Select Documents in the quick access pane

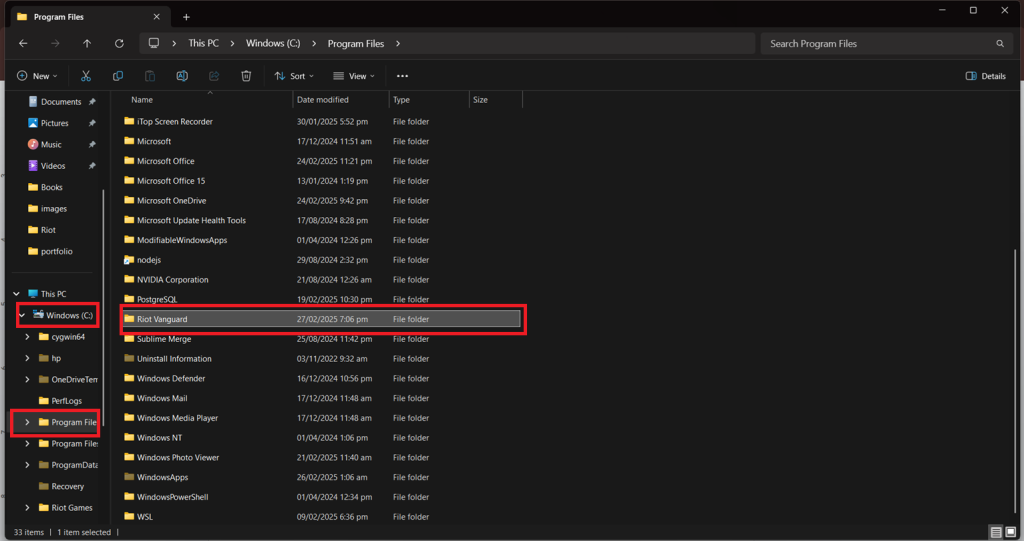tap(61, 102)
